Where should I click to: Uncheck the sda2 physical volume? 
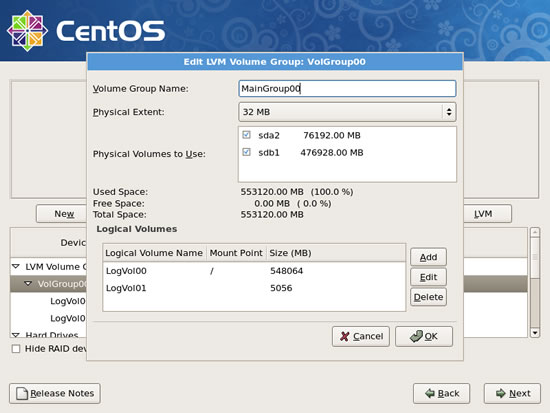[x=246, y=135]
